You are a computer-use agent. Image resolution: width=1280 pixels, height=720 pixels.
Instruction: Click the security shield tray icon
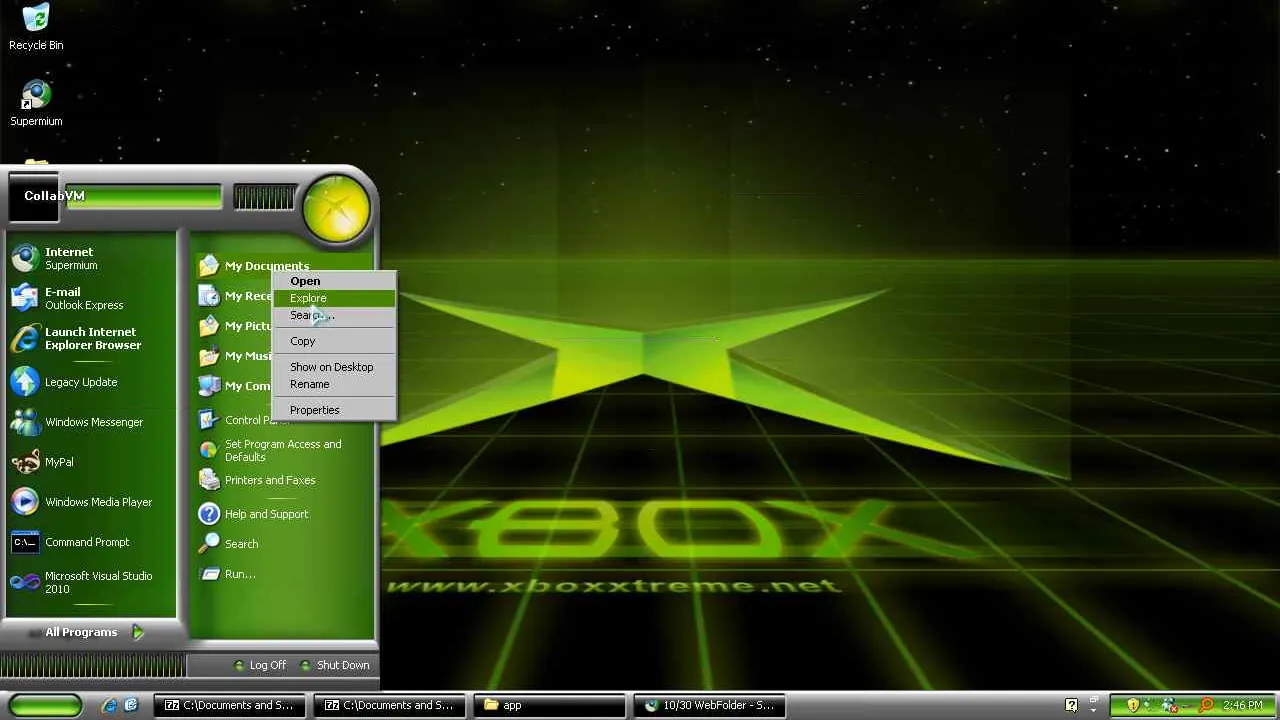[x=1133, y=705]
